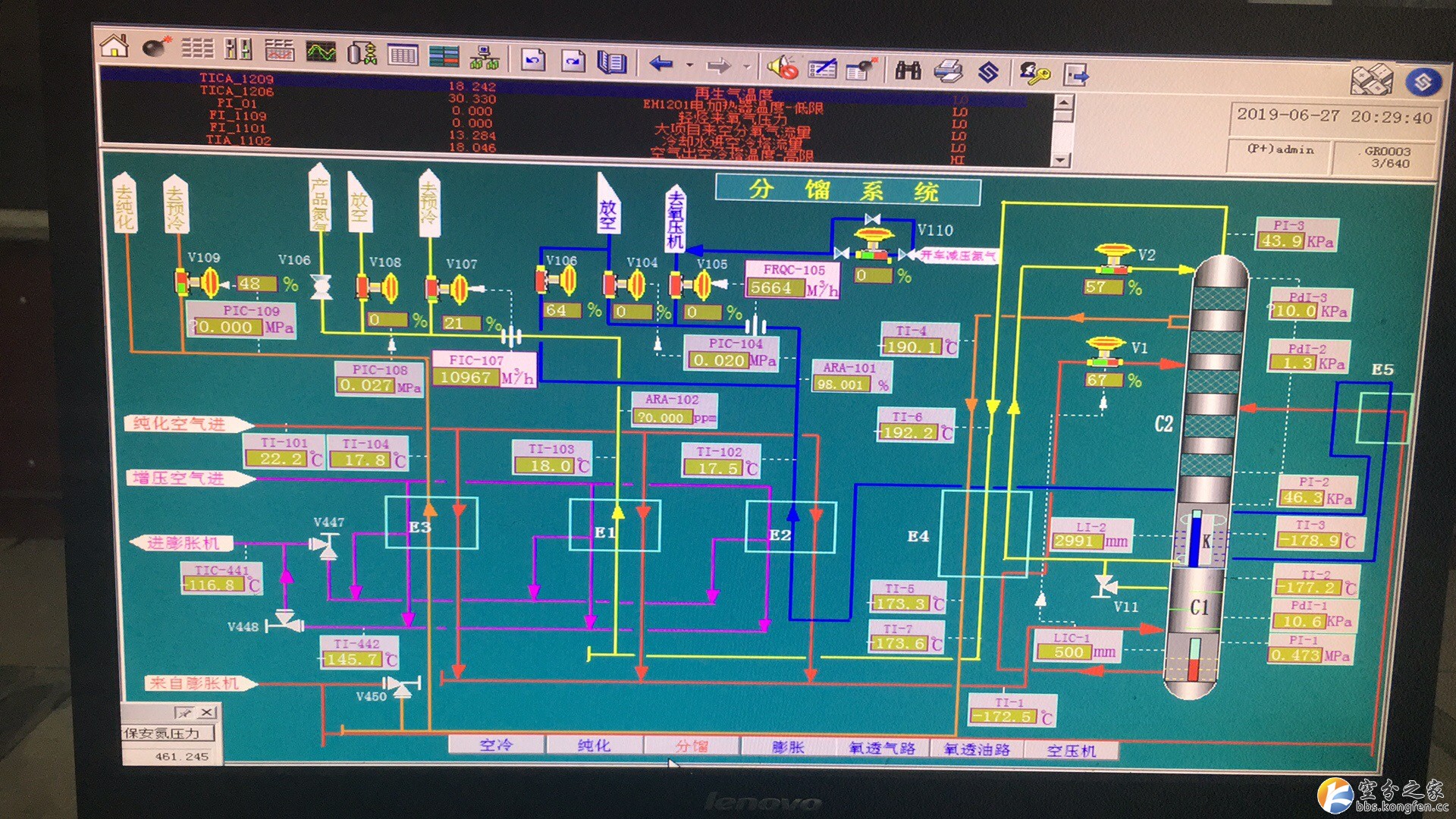
Task: Click the round blue S logo button
Action: click(x=1423, y=81)
